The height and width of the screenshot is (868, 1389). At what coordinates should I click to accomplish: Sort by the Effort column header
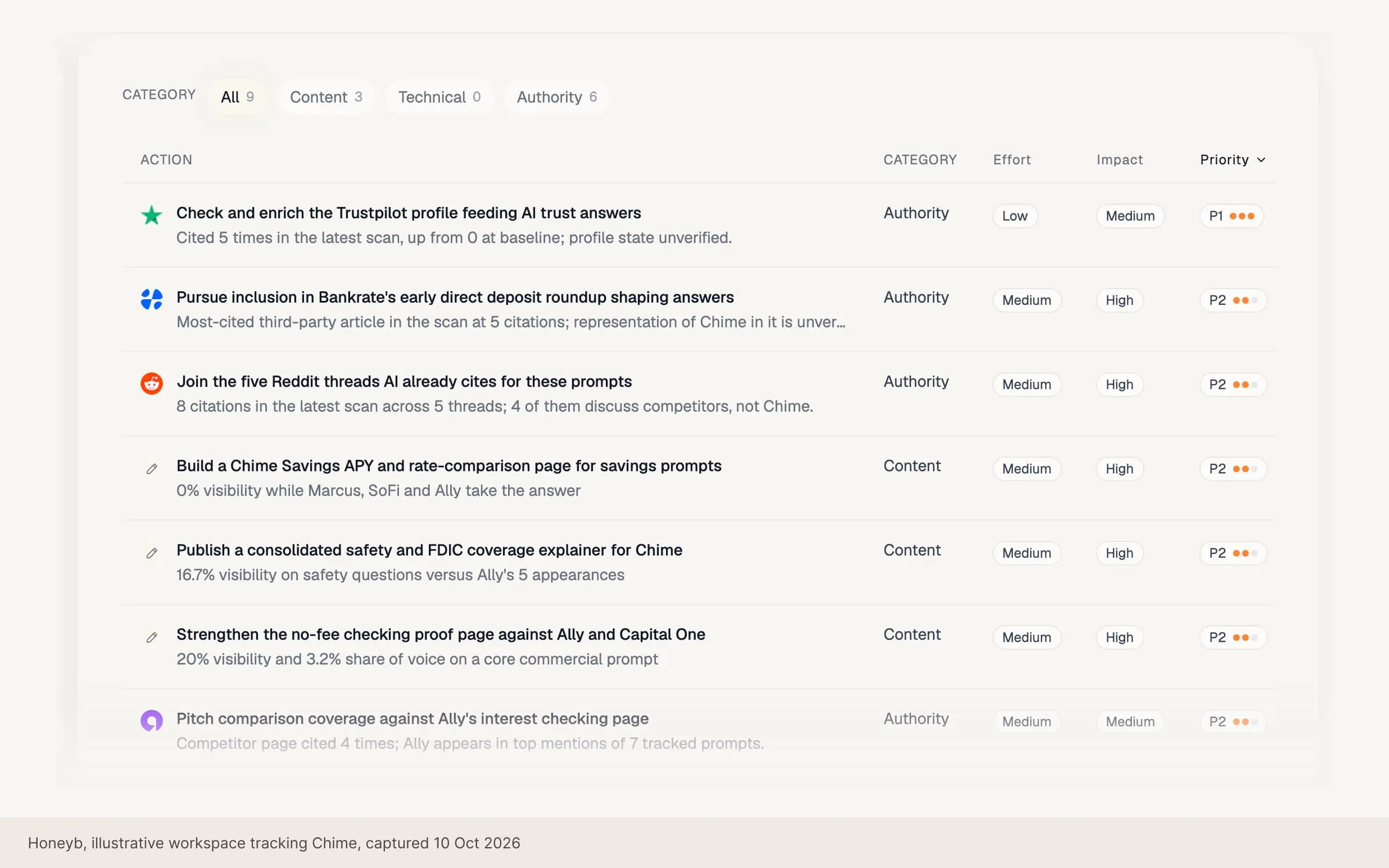point(1012,160)
